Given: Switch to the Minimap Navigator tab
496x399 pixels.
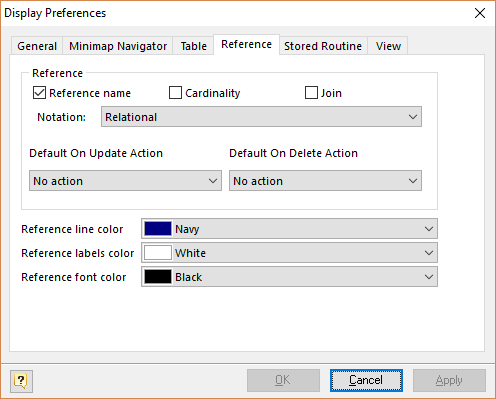Looking at the screenshot, I should [118, 46].
